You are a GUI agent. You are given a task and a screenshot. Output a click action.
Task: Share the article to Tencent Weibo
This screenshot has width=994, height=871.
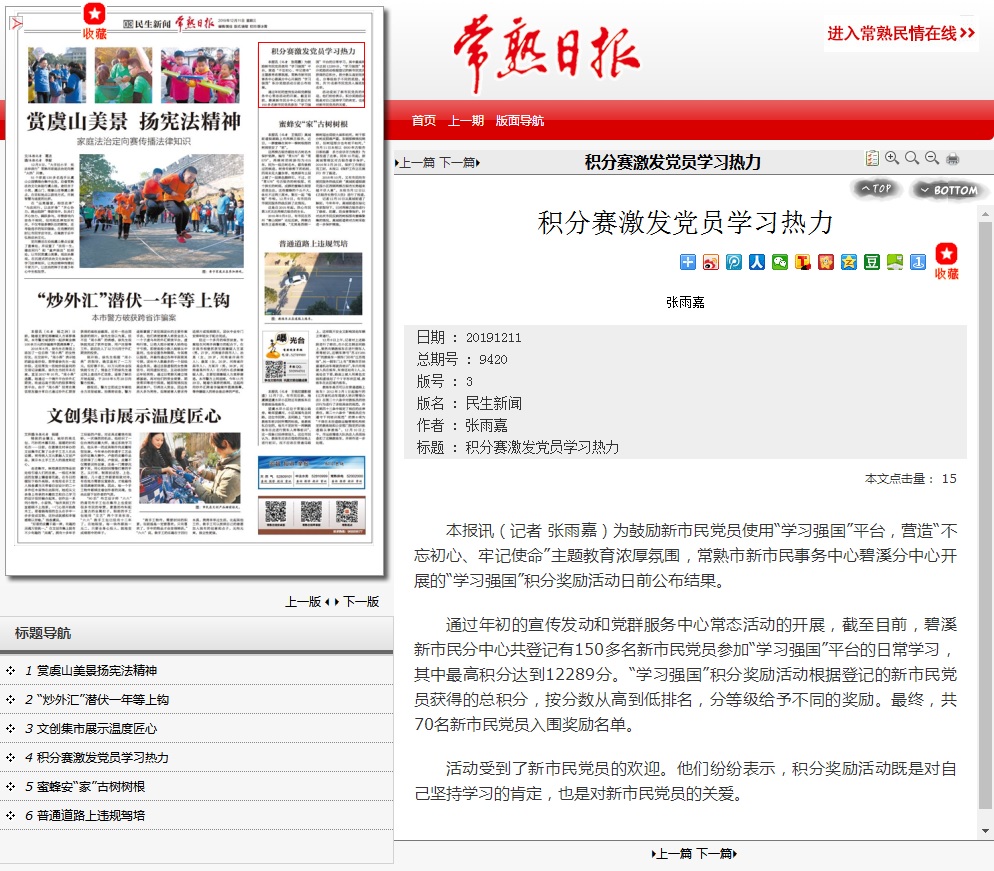click(x=733, y=262)
